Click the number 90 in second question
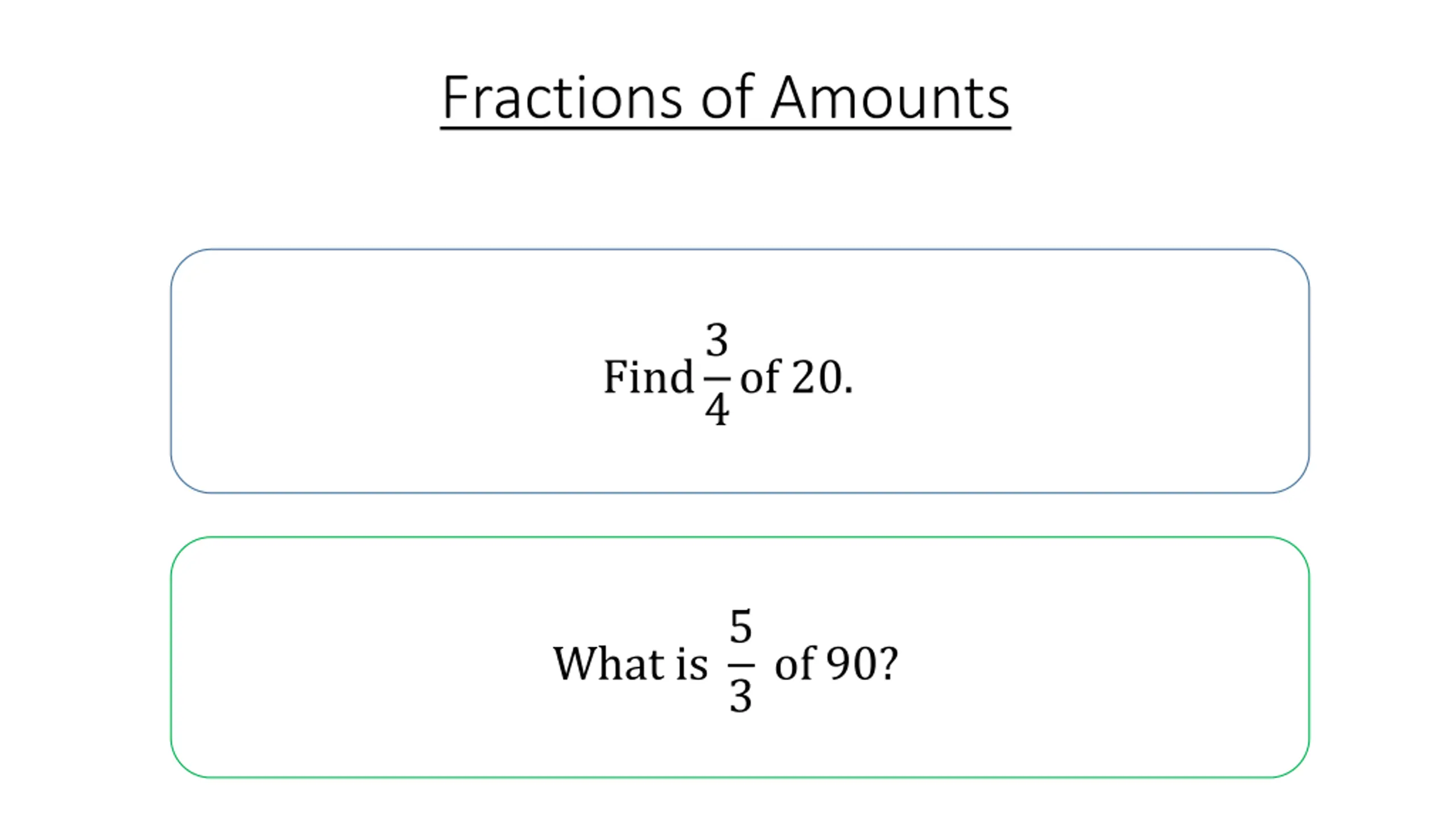The width and height of the screenshot is (1456, 819). click(x=851, y=664)
